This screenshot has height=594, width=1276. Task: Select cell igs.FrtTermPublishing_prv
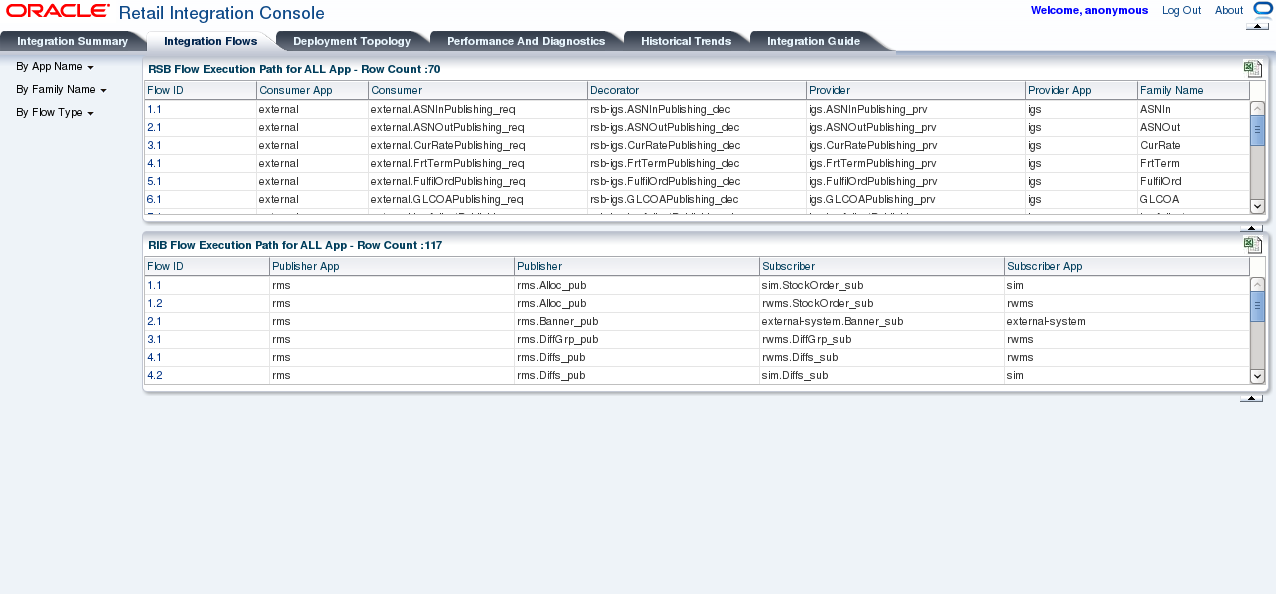point(916,163)
